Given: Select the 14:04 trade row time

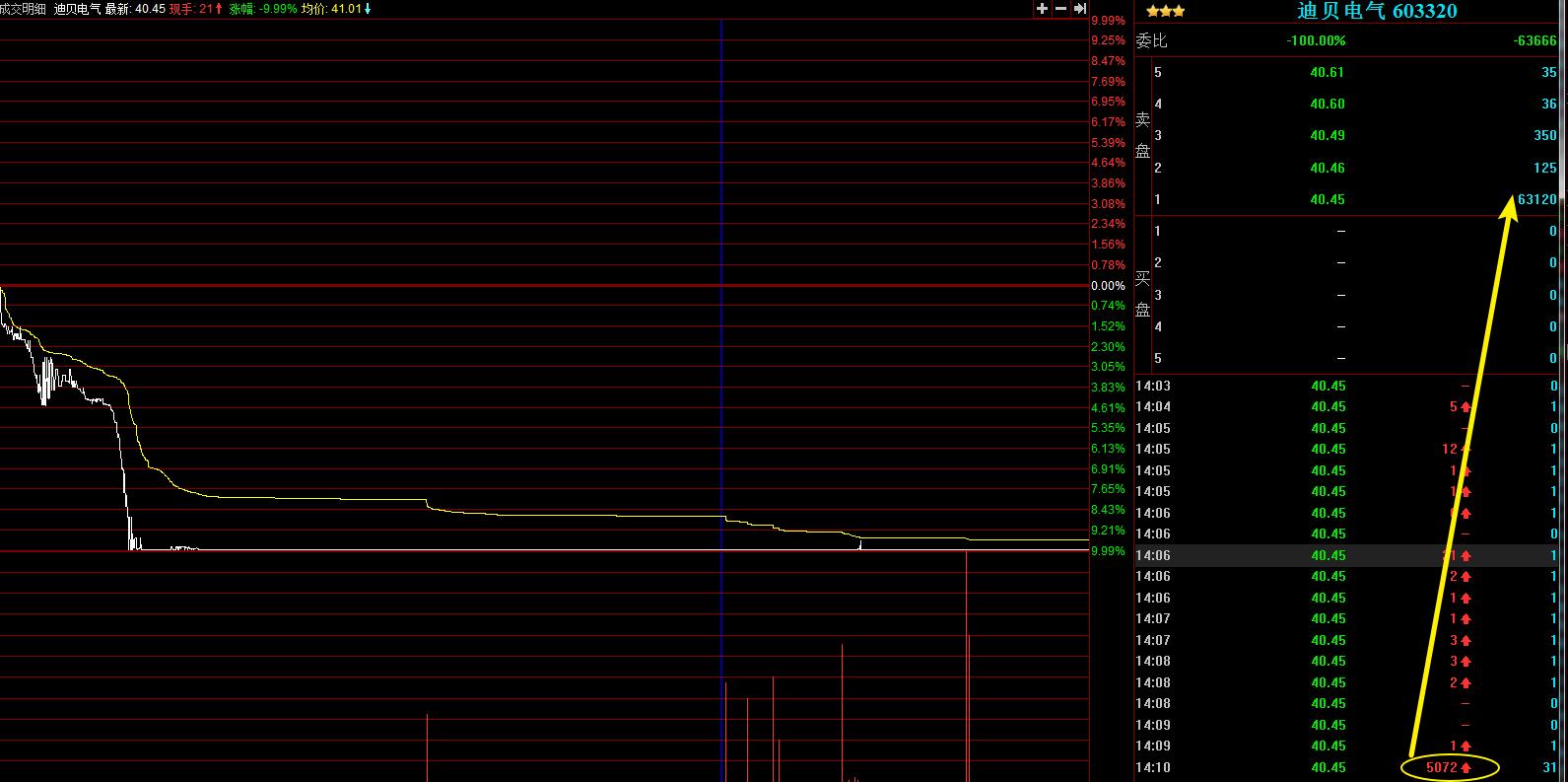Looking at the screenshot, I should [1153, 406].
